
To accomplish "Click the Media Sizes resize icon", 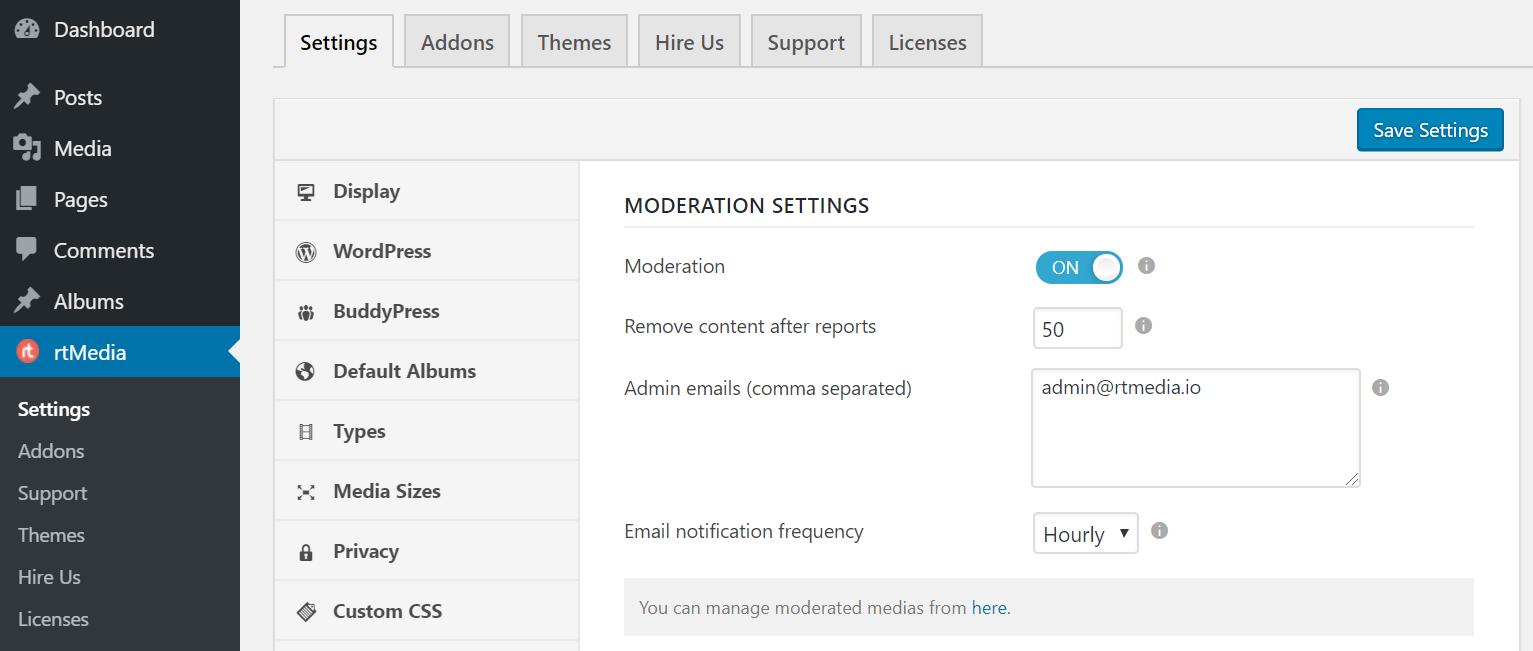I will (306, 490).
